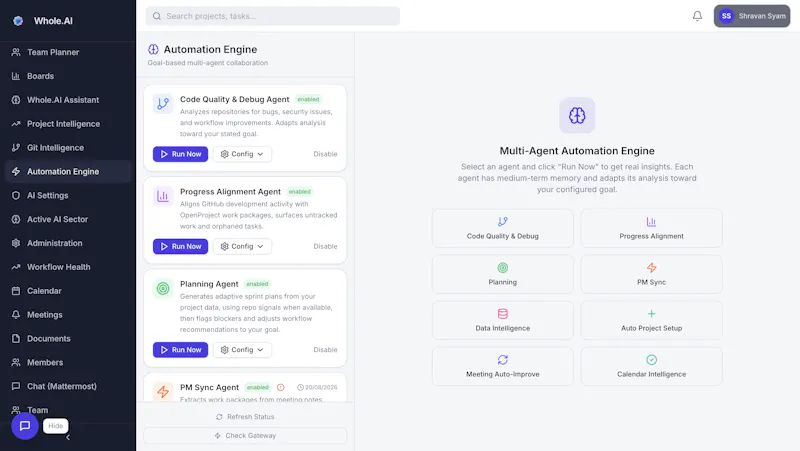Open the chat bubble floating button
Viewport: 800px width, 451px height.
tap(24, 425)
